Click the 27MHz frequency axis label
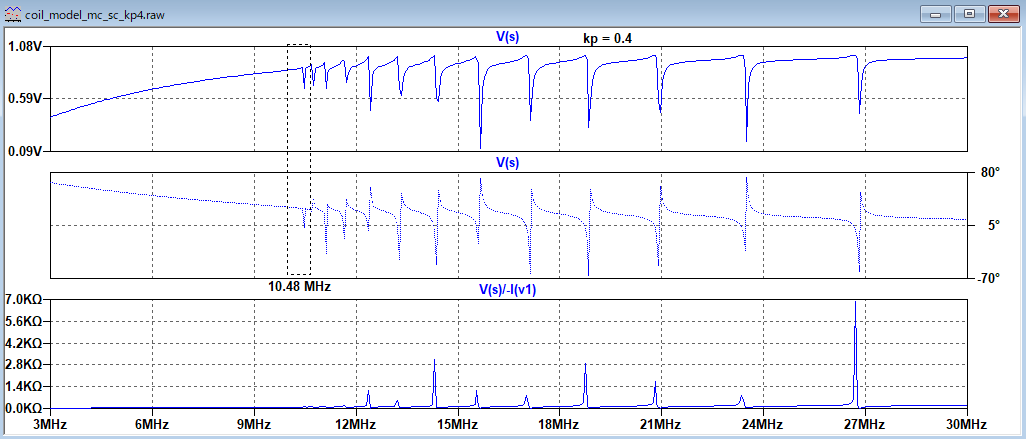 (865, 424)
